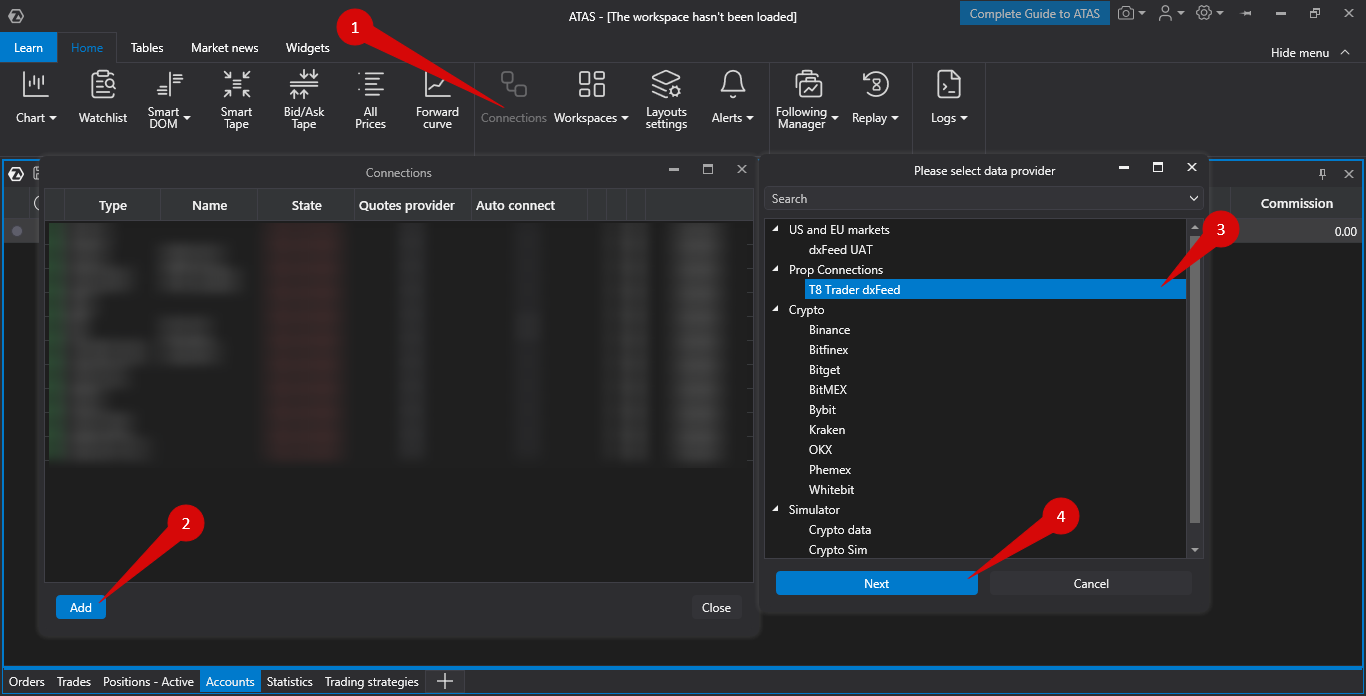Screen dimensions: 1366x696
Task: Open the settings gear menu
Action: pos(1204,13)
